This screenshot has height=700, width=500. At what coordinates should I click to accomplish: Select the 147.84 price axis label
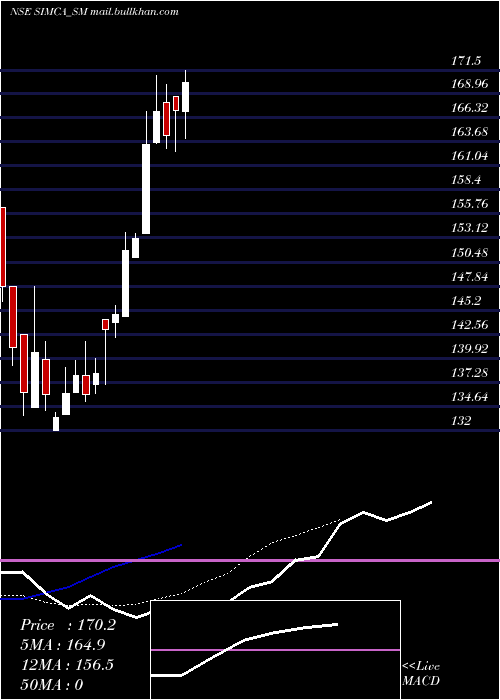click(470, 277)
